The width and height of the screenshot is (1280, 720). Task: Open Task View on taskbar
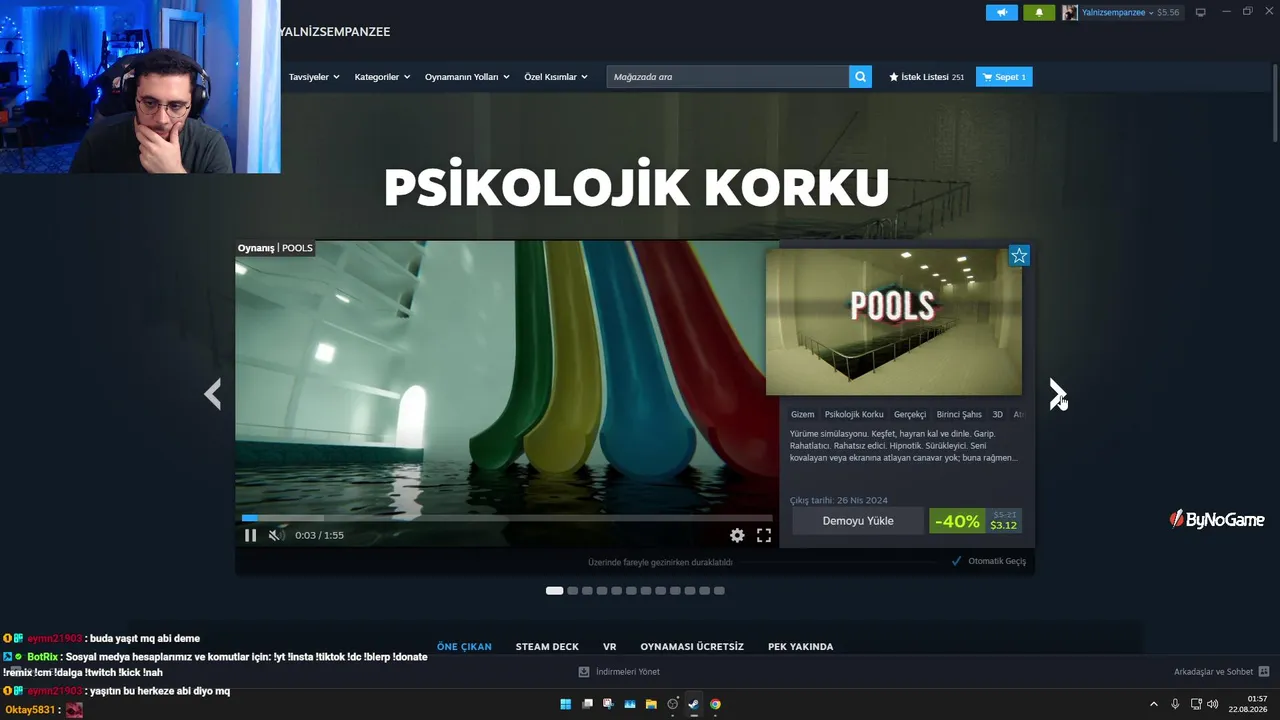click(587, 704)
